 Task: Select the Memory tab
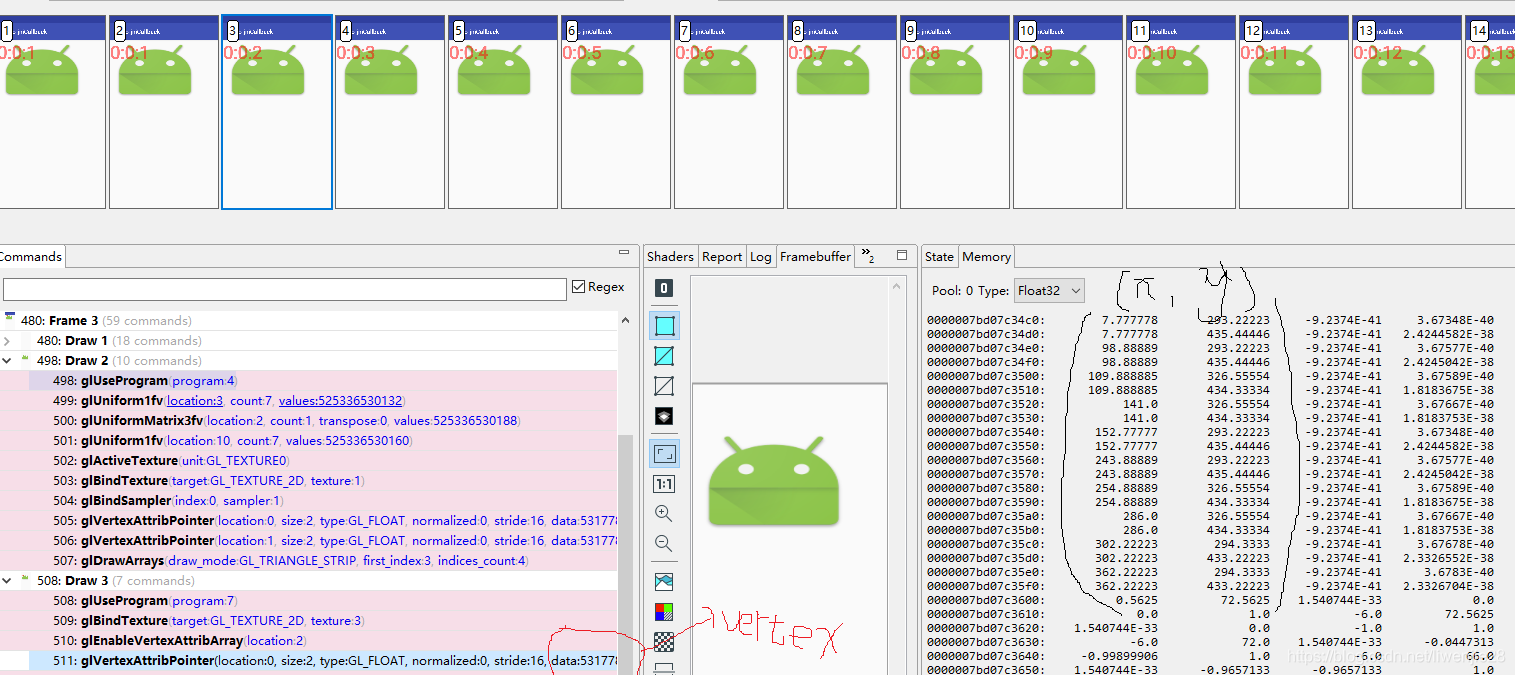[987, 257]
